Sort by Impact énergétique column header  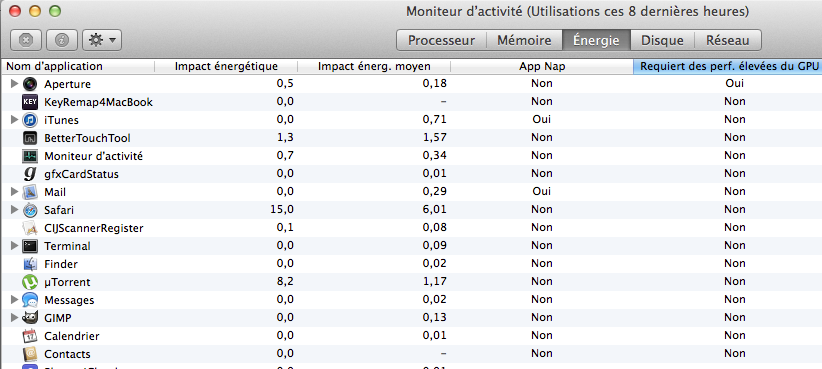pos(226,67)
